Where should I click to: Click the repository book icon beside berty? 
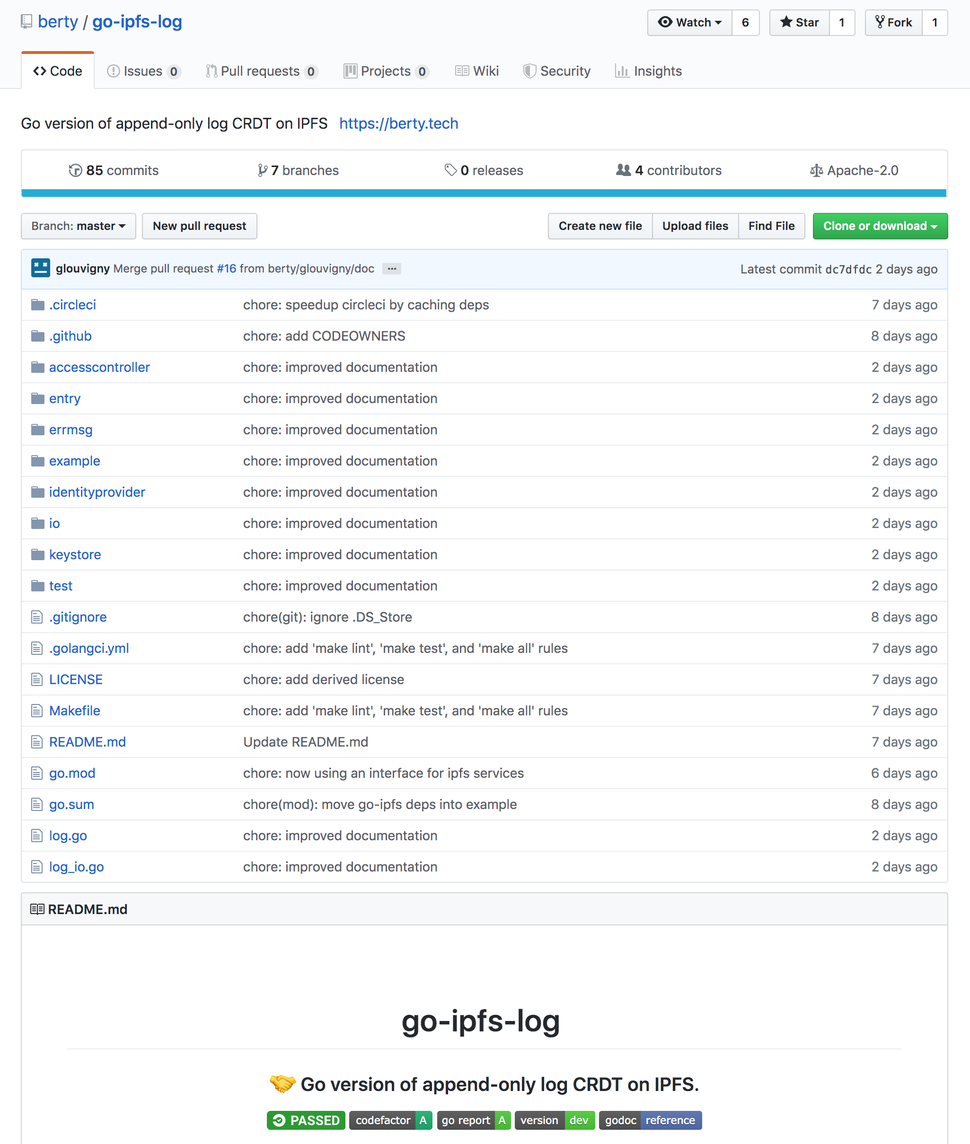tap(26, 22)
